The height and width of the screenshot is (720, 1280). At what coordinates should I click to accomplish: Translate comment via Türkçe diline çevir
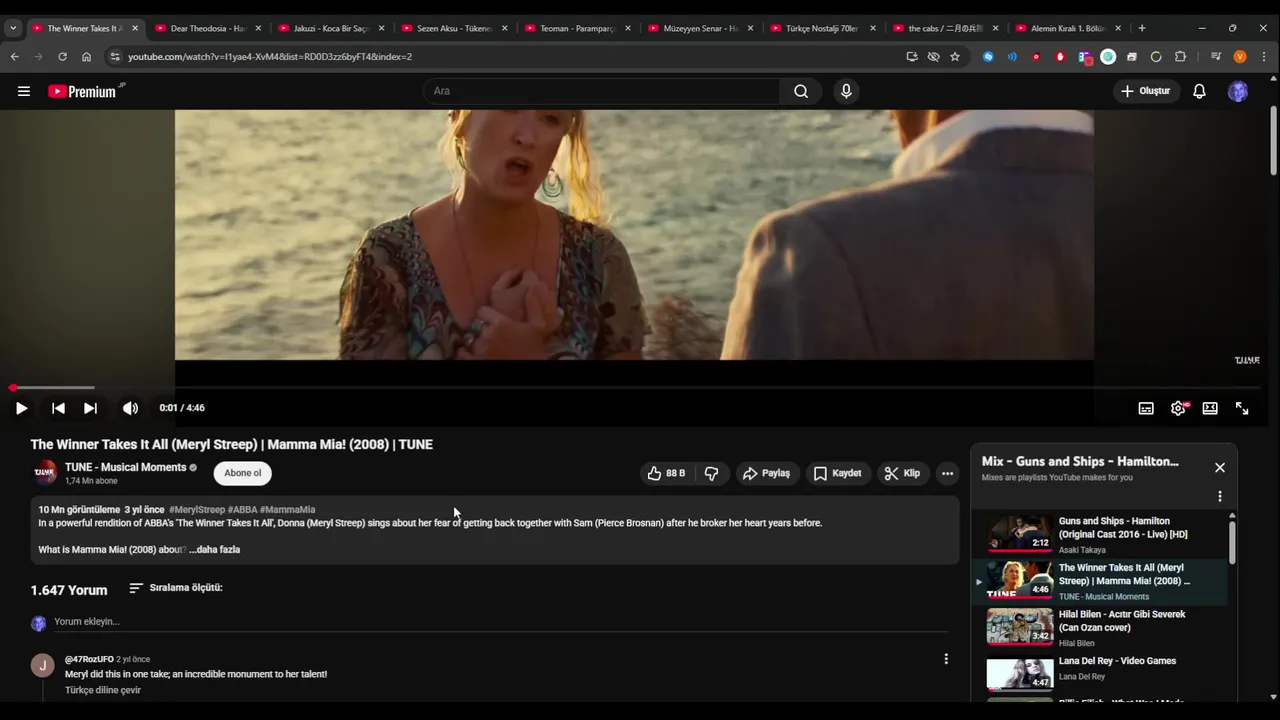tap(103, 690)
